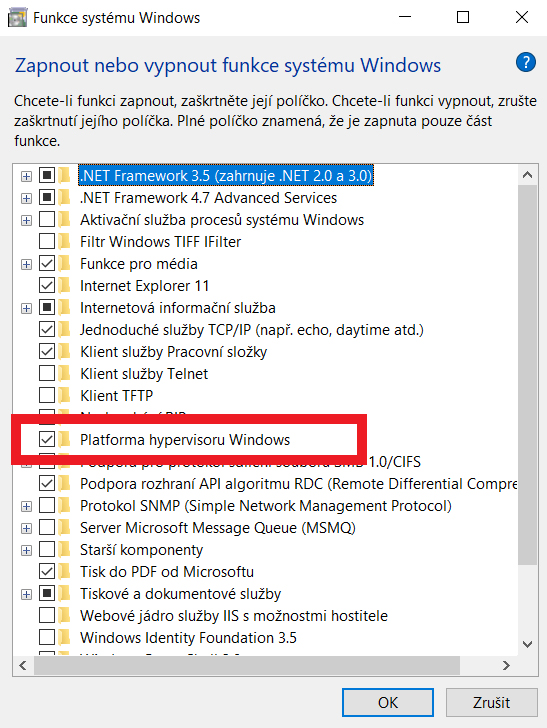Image resolution: width=547 pixels, height=728 pixels.
Task: Click folder icon beside Protokol SNMP
Action: point(65,506)
